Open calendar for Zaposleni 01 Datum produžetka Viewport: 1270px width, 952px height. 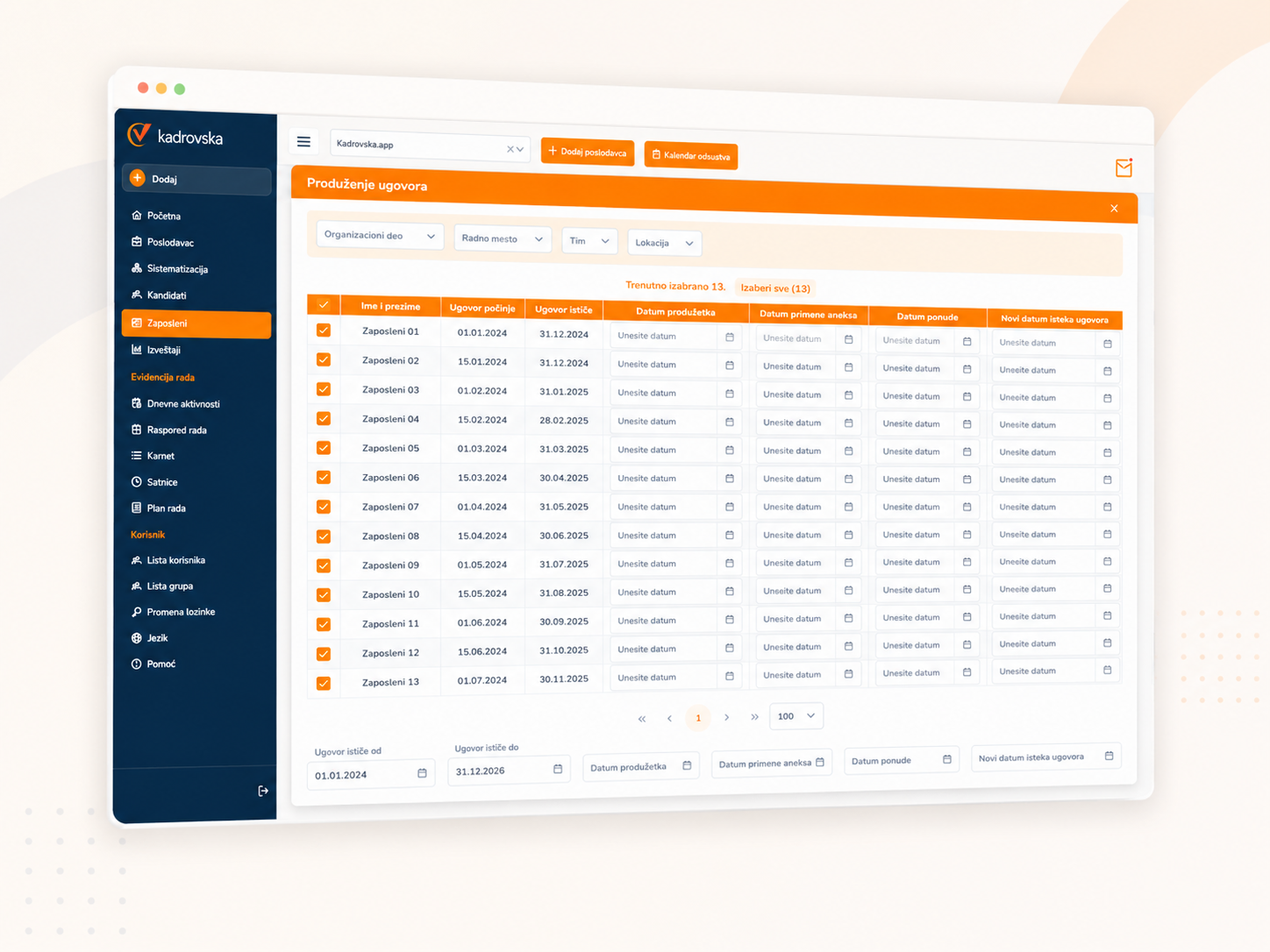click(x=730, y=337)
